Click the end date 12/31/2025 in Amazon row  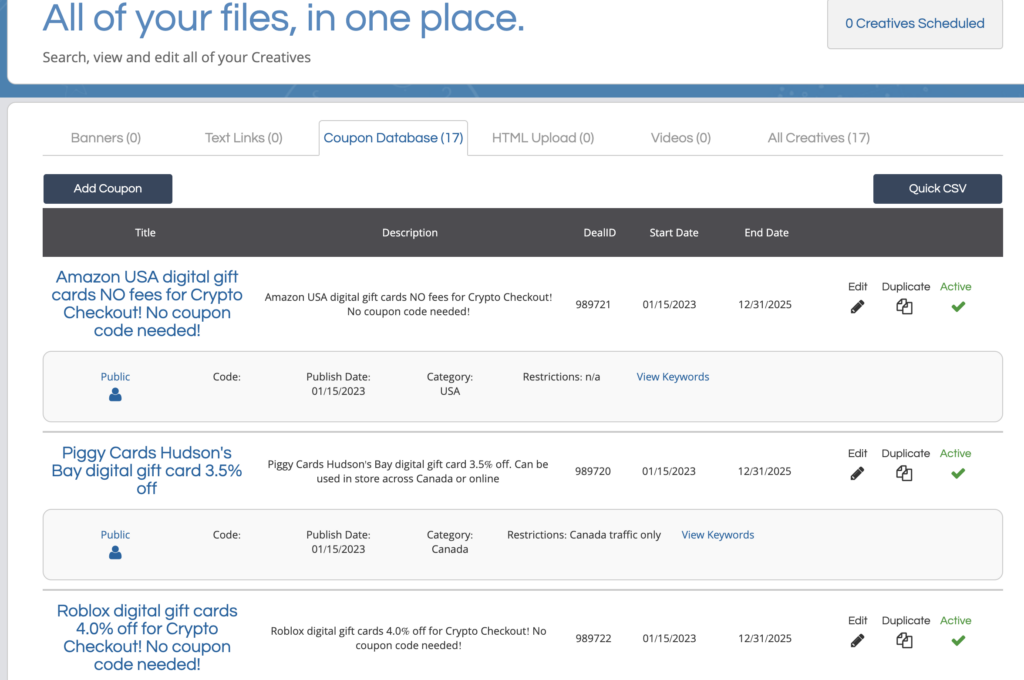pos(765,304)
